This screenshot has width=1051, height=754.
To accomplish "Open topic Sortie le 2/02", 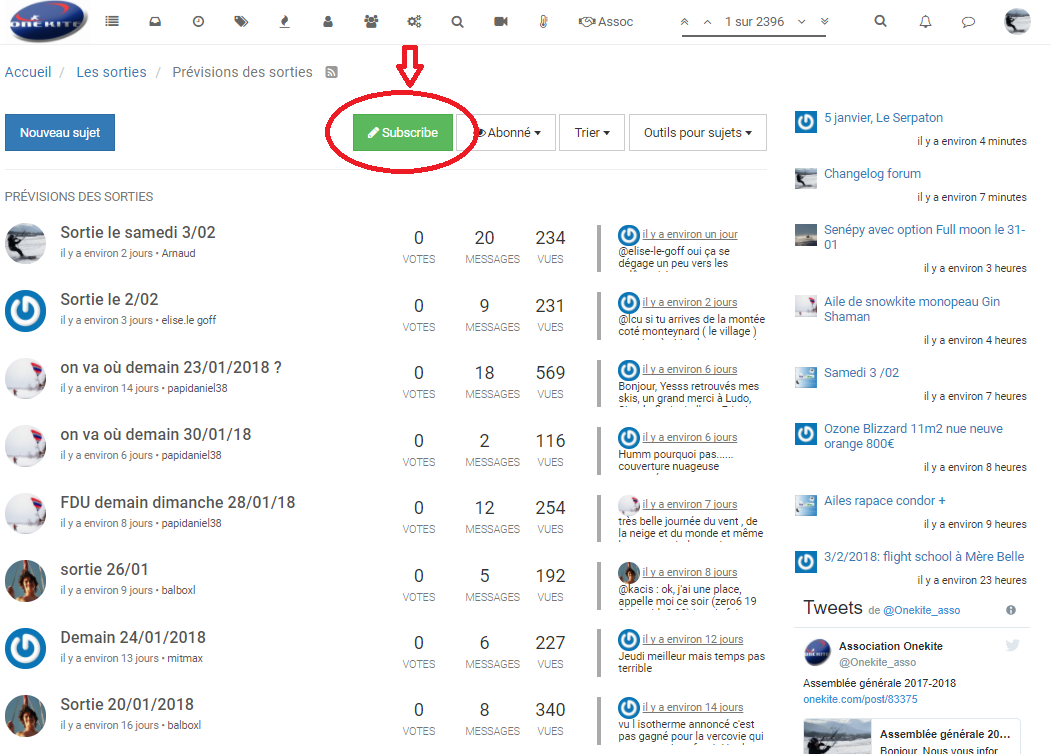I will [109, 300].
